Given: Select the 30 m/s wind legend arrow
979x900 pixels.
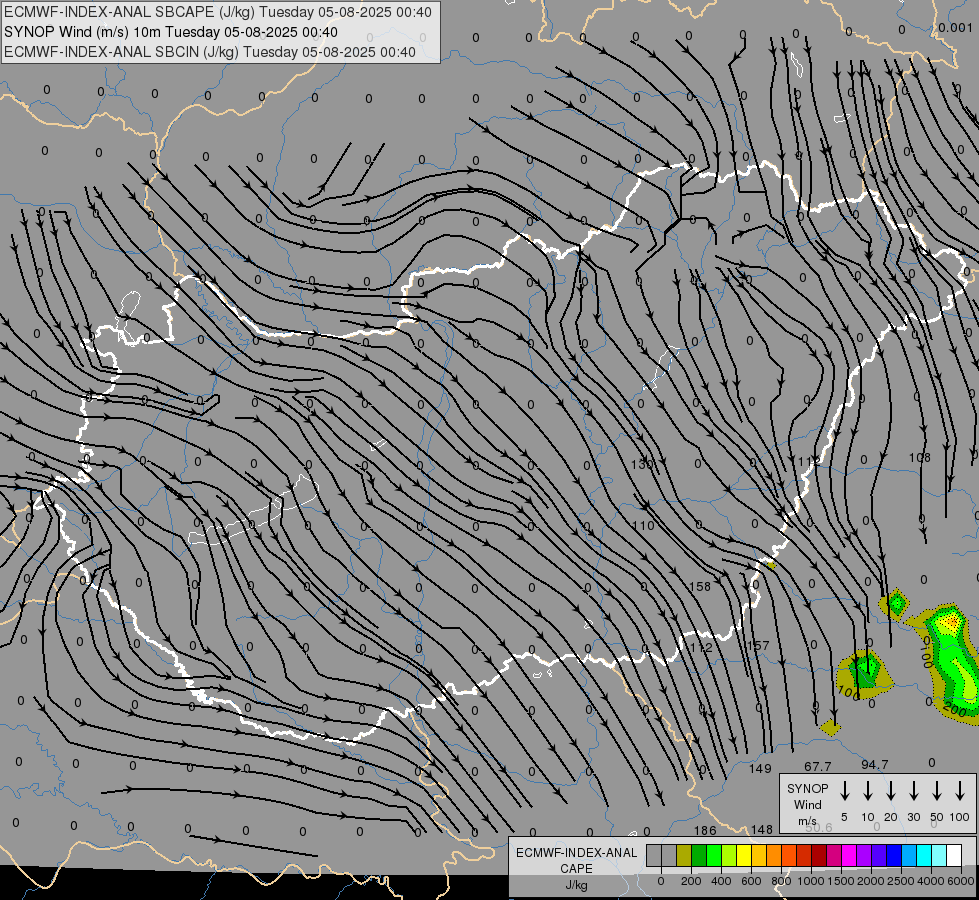Looking at the screenshot, I should coord(913,791).
